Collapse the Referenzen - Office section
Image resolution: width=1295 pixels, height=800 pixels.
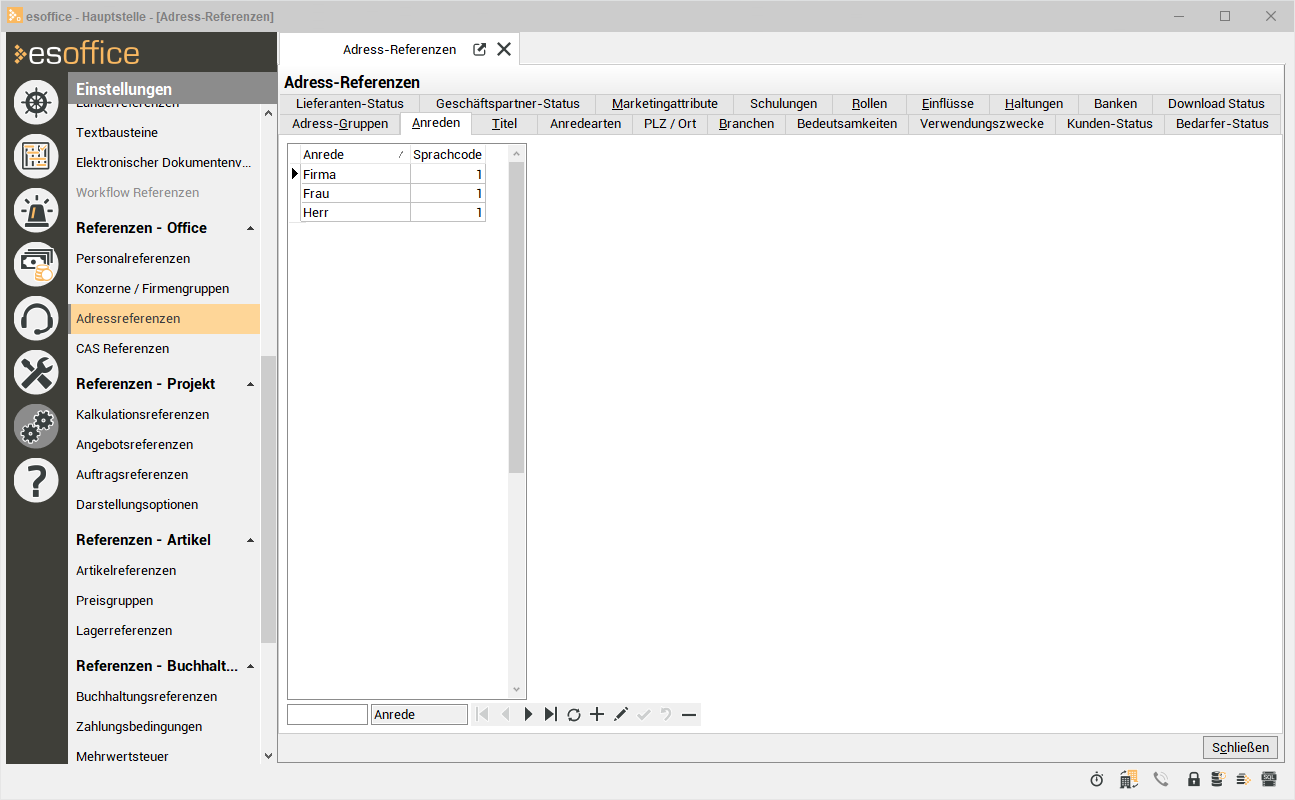pos(250,228)
